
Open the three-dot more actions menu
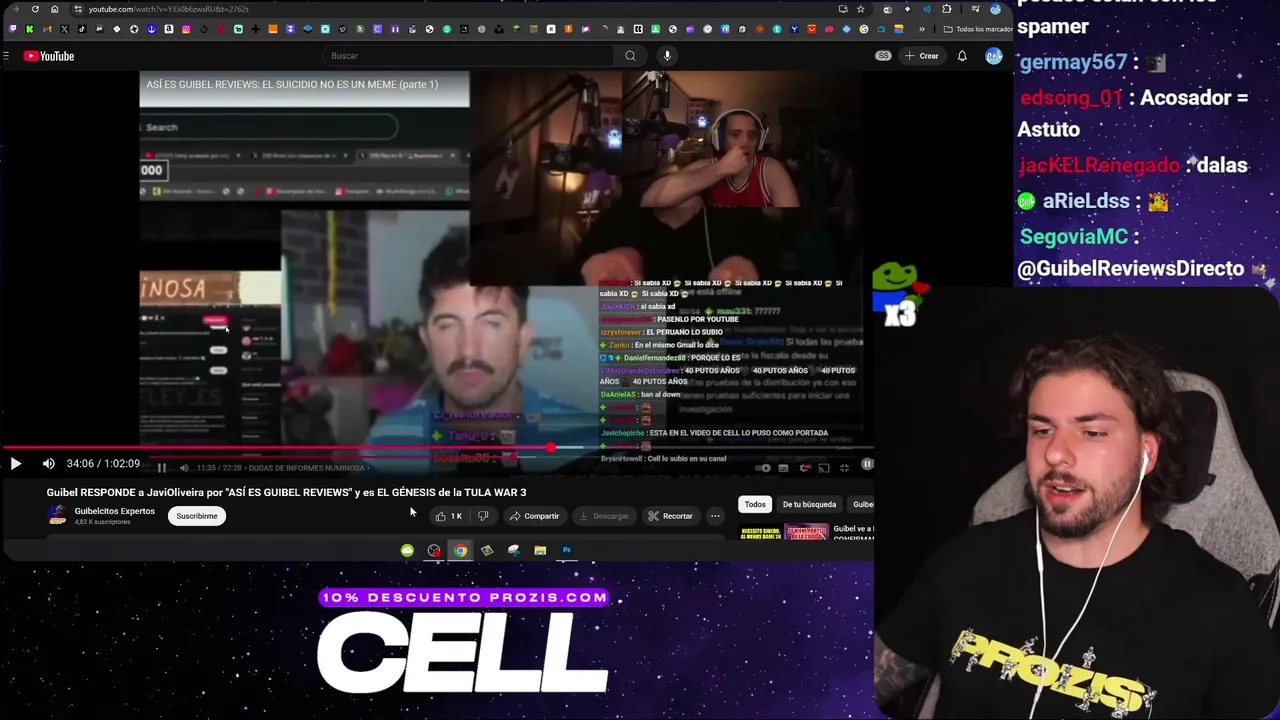click(x=715, y=516)
